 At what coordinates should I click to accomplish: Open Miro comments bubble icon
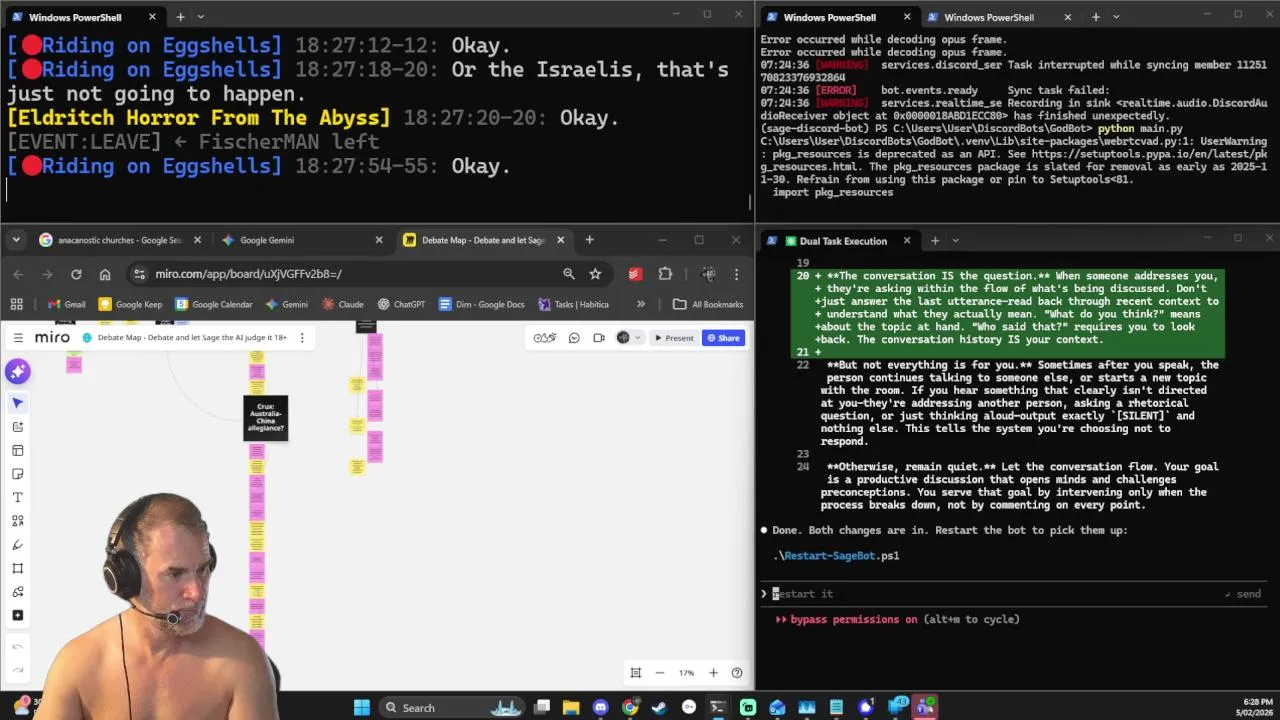coord(574,338)
